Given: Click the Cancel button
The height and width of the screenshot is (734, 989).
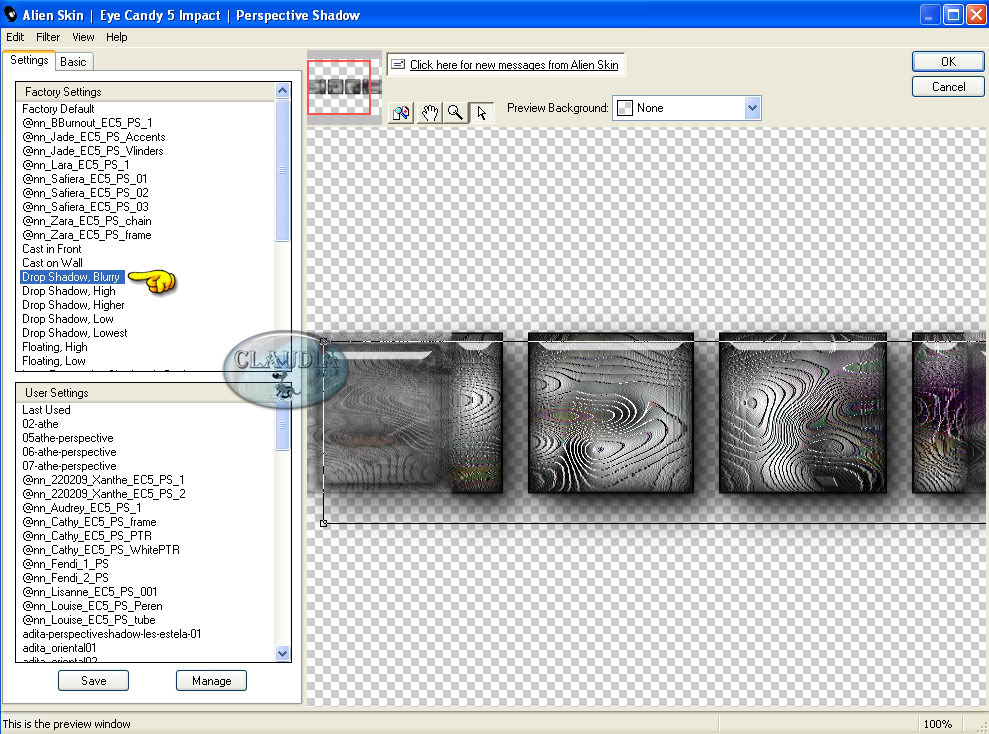Looking at the screenshot, I should tap(947, 87).
